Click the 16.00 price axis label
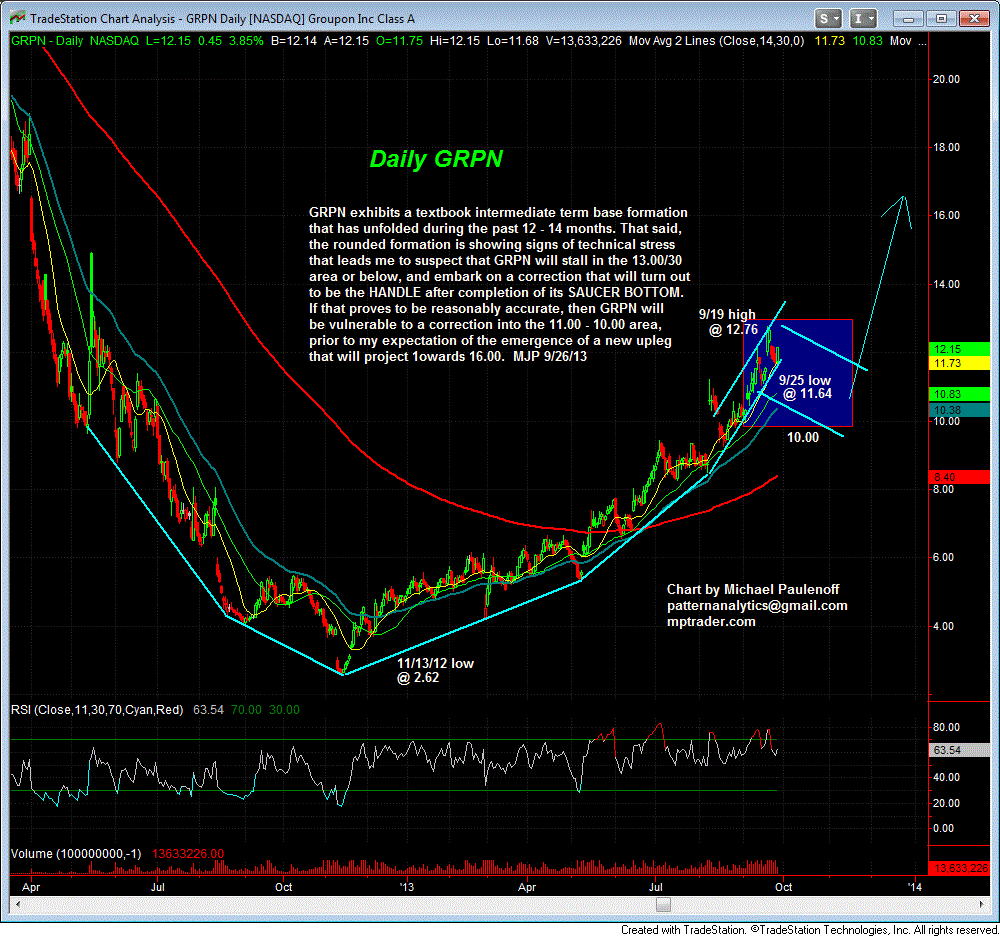The image size is (1000, 936). coord(946,216)
